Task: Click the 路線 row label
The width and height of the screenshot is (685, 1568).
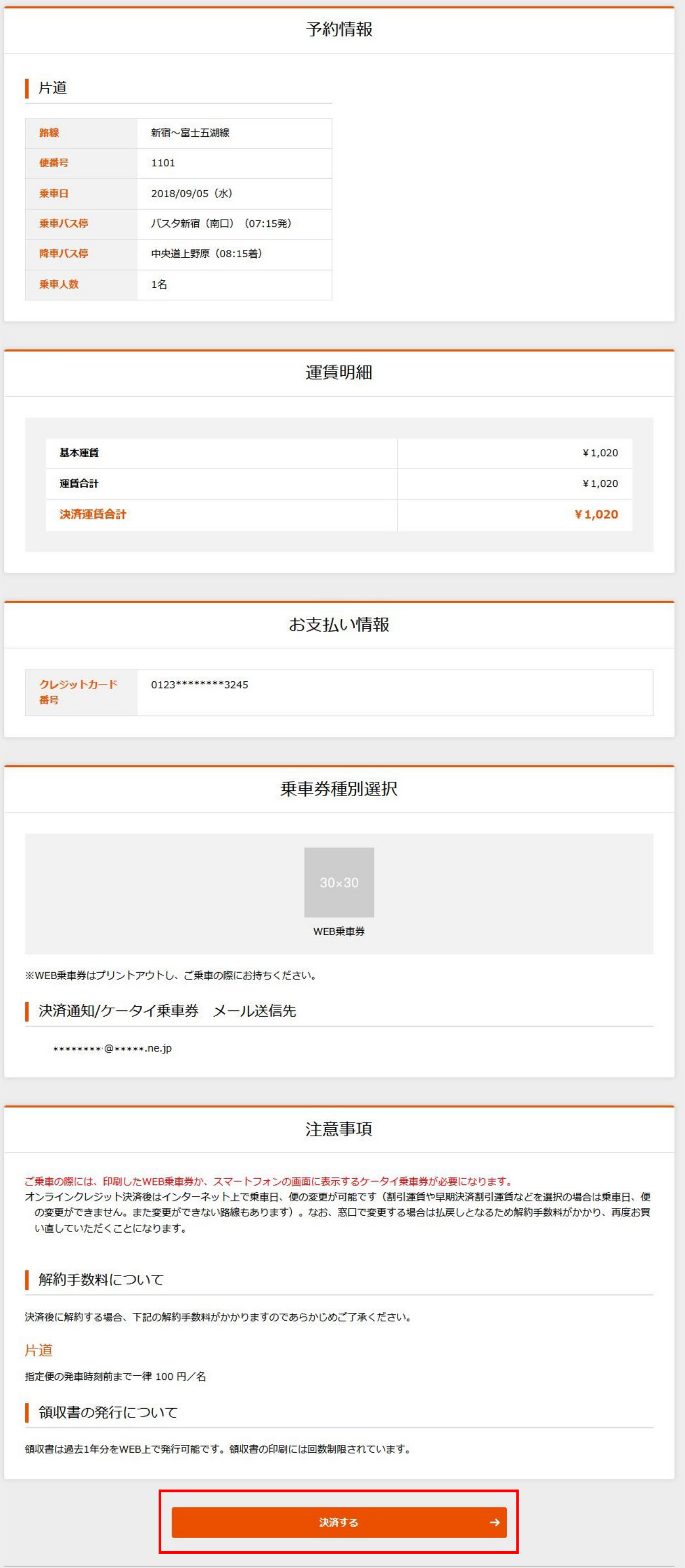Action: (49, 133)
